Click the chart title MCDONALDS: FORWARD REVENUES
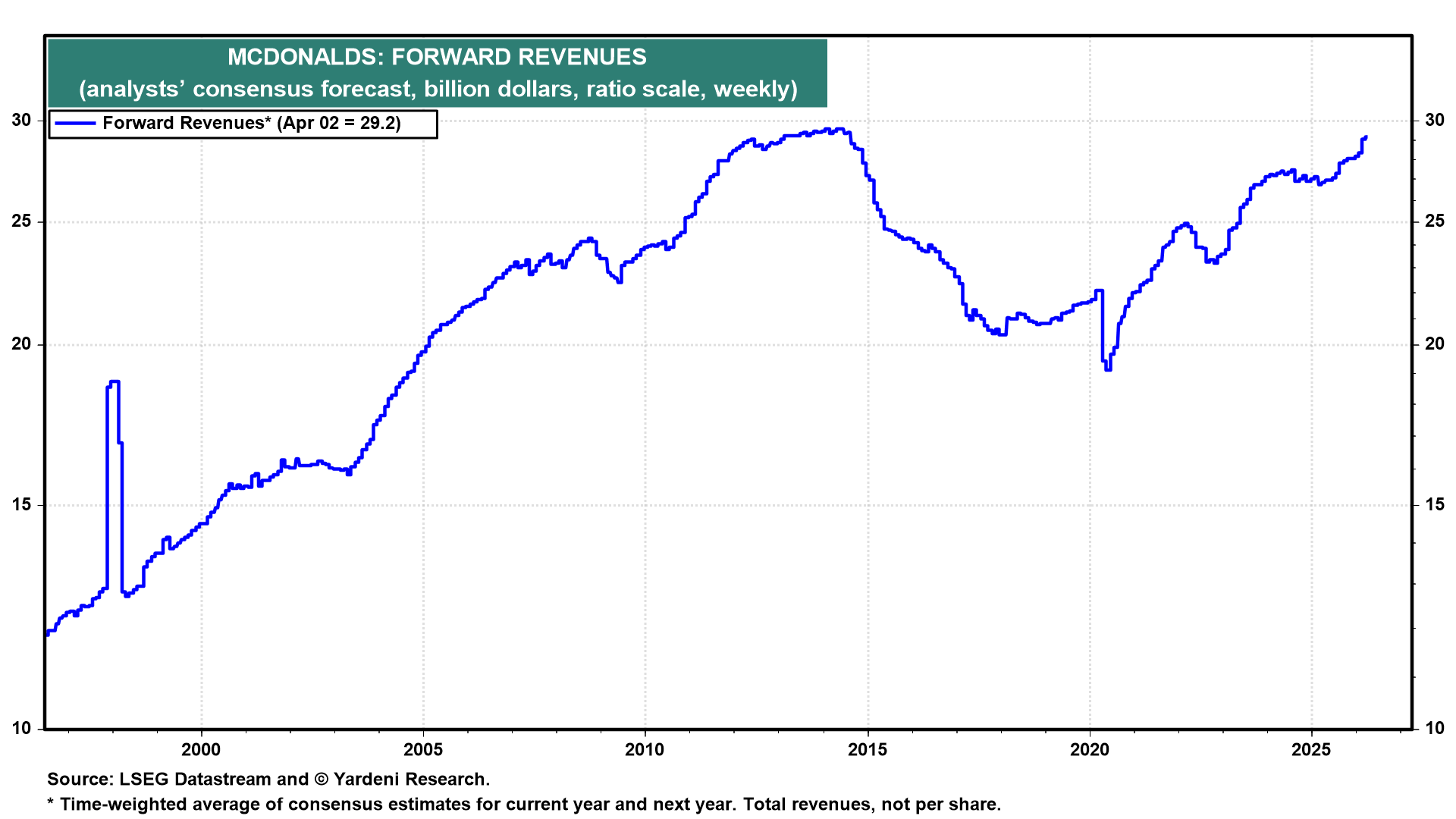 tap(437, 57)
